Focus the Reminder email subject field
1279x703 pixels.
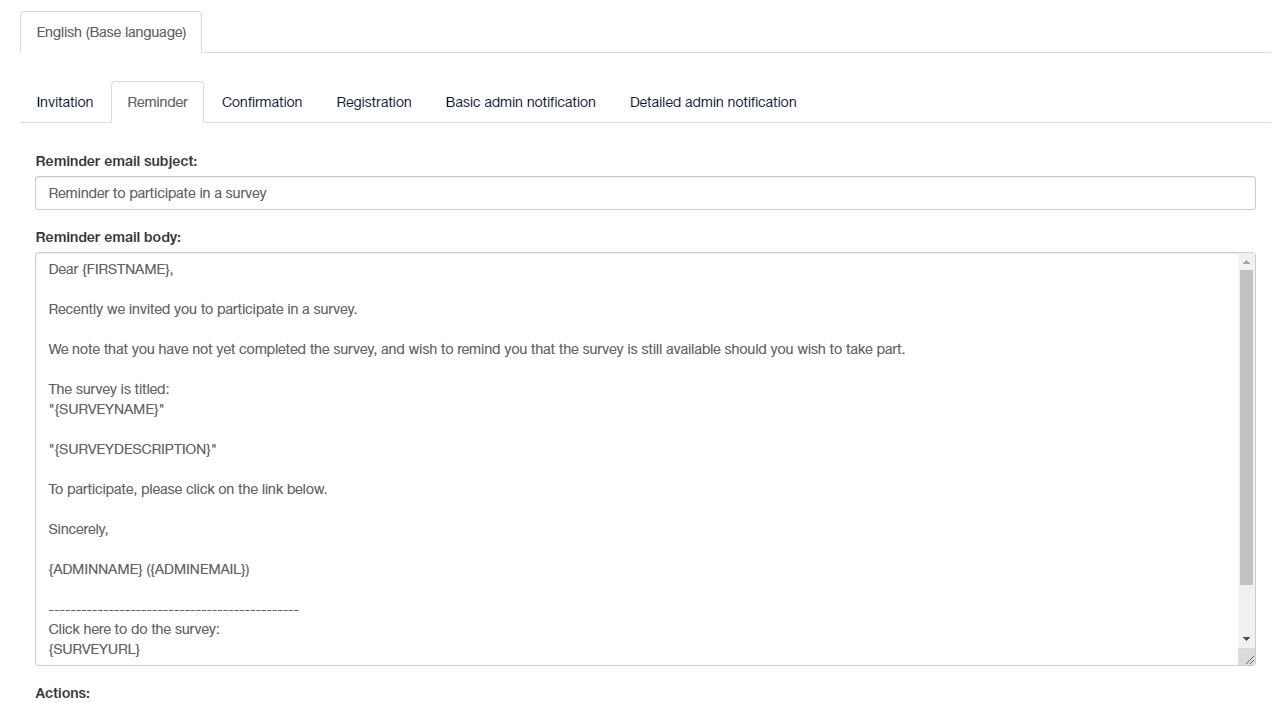[645, 193]
